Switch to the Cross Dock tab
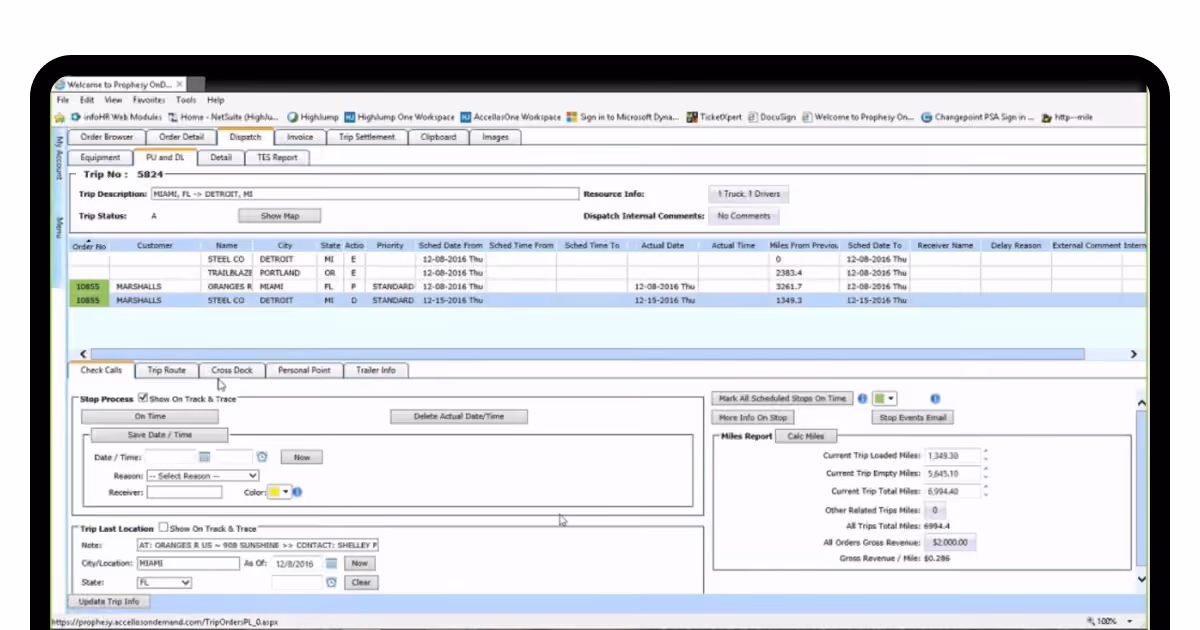Image resolution: width=1200 pixels, height=630 pixels. point(232,370)
